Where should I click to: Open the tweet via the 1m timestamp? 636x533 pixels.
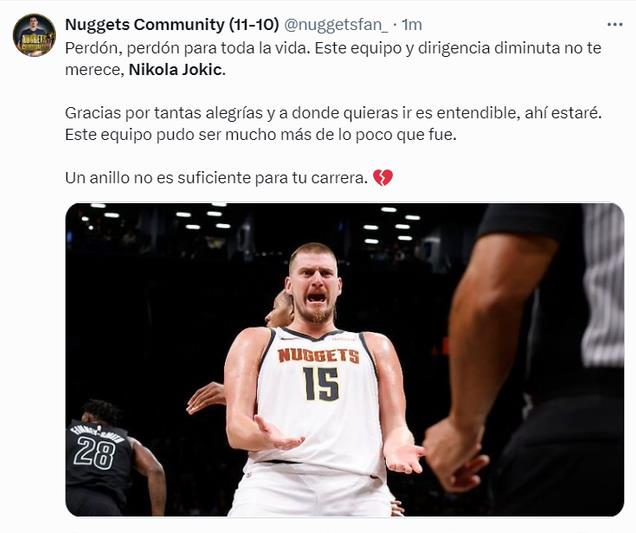point(412,25)
